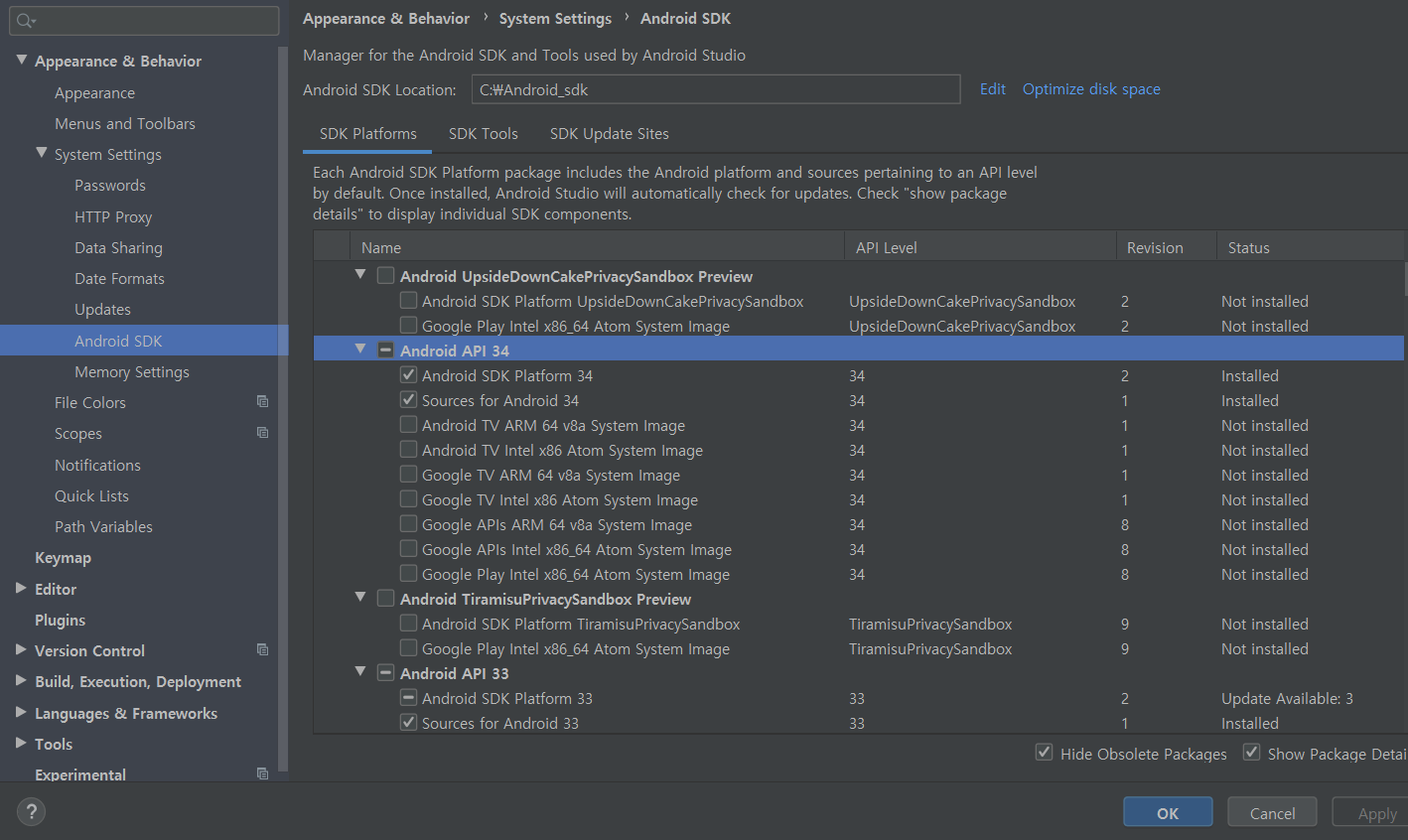Click project-level icon beside File Colors
Image resolution: width=1408 pixels, height=840 pixels.
point(262,401)
